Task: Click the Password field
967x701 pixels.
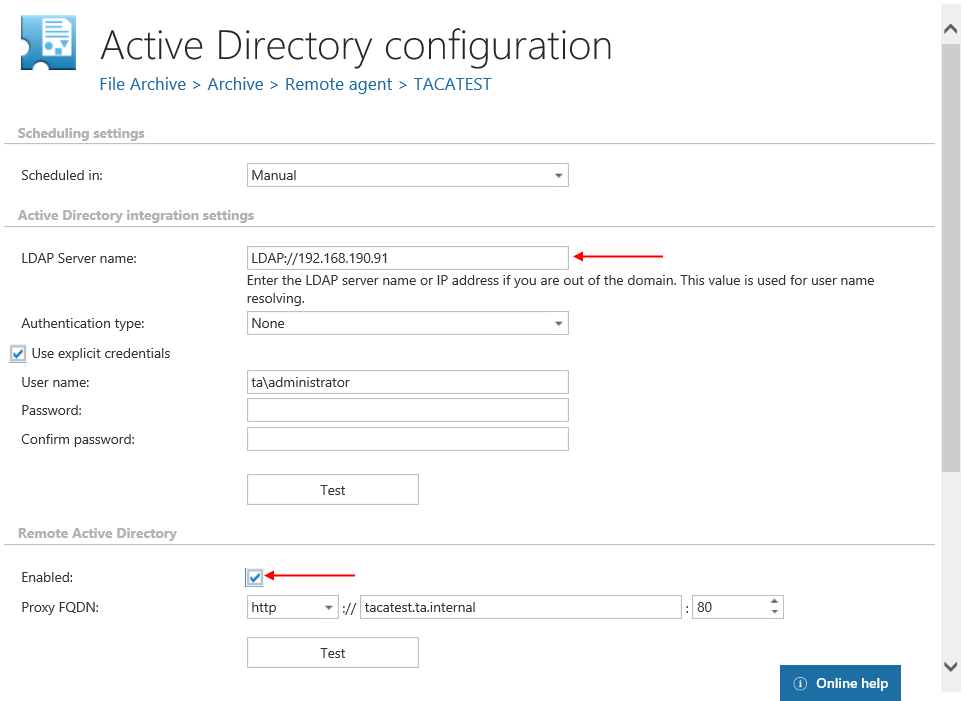Action: click(x=407, y=410)
